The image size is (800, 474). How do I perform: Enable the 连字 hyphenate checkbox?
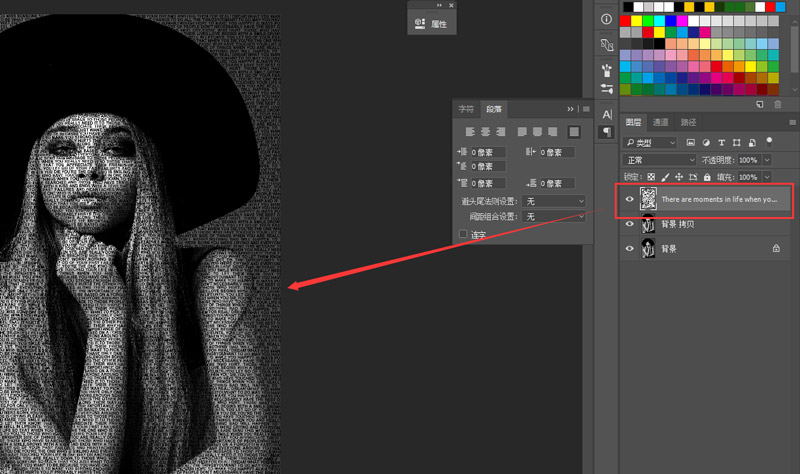tap(463, 234)
